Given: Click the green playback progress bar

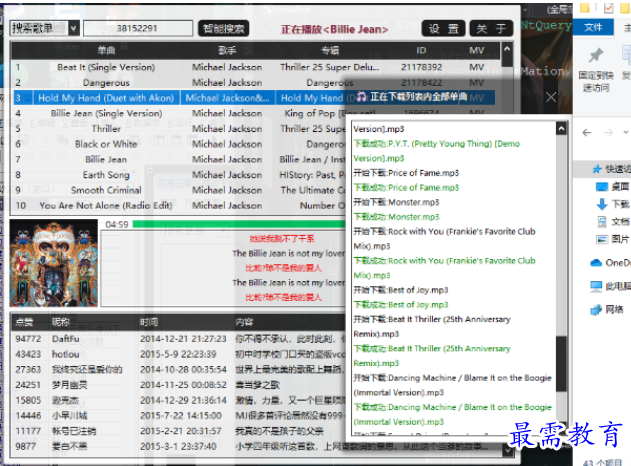Looking at the screenshot, I should (239, 224).
